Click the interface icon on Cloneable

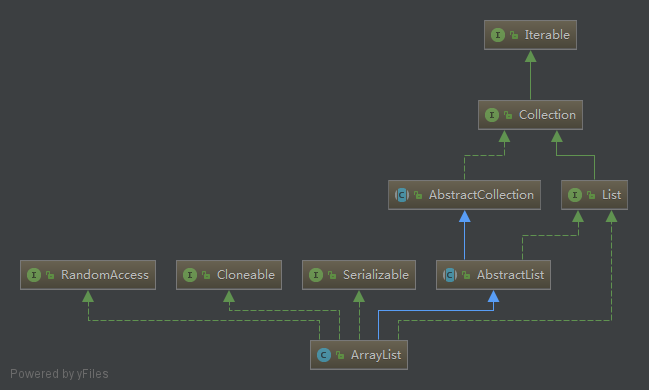click(x=190, y=274)
